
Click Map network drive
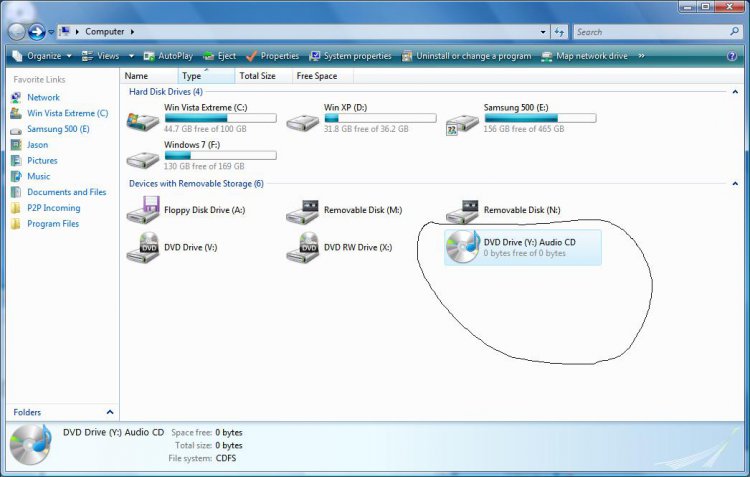584,56
